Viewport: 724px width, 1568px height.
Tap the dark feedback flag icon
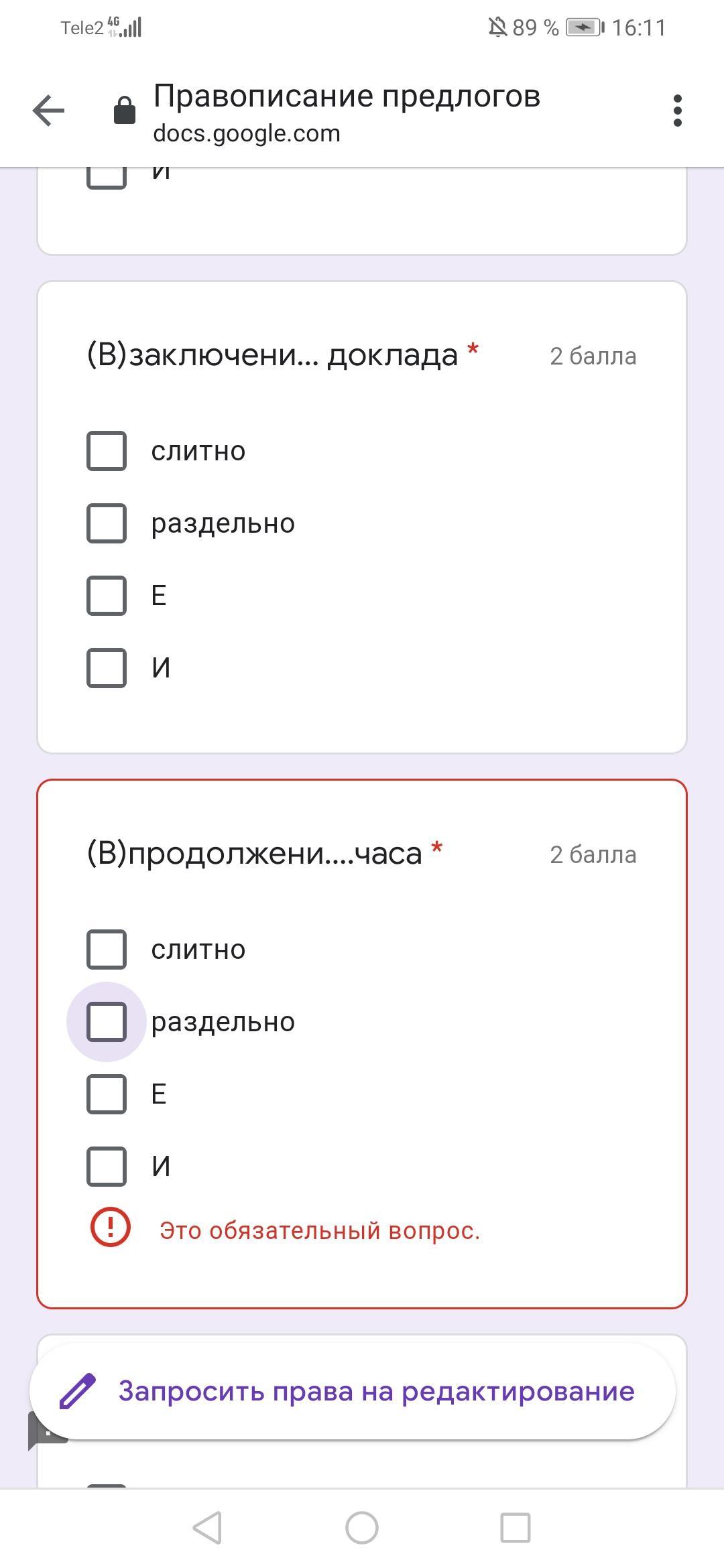coord(40,1431)
